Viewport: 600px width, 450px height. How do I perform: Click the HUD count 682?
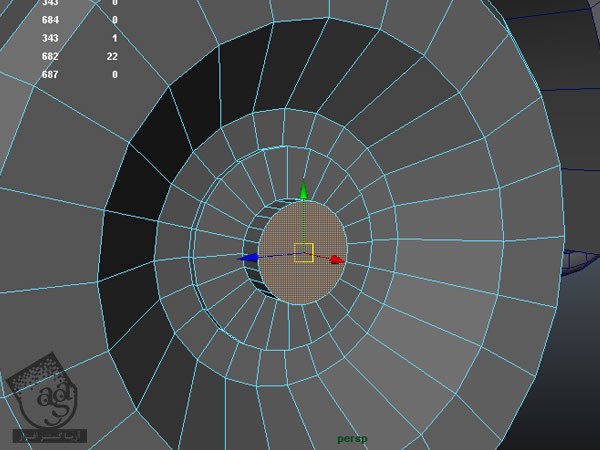click(x=50, y=56)
